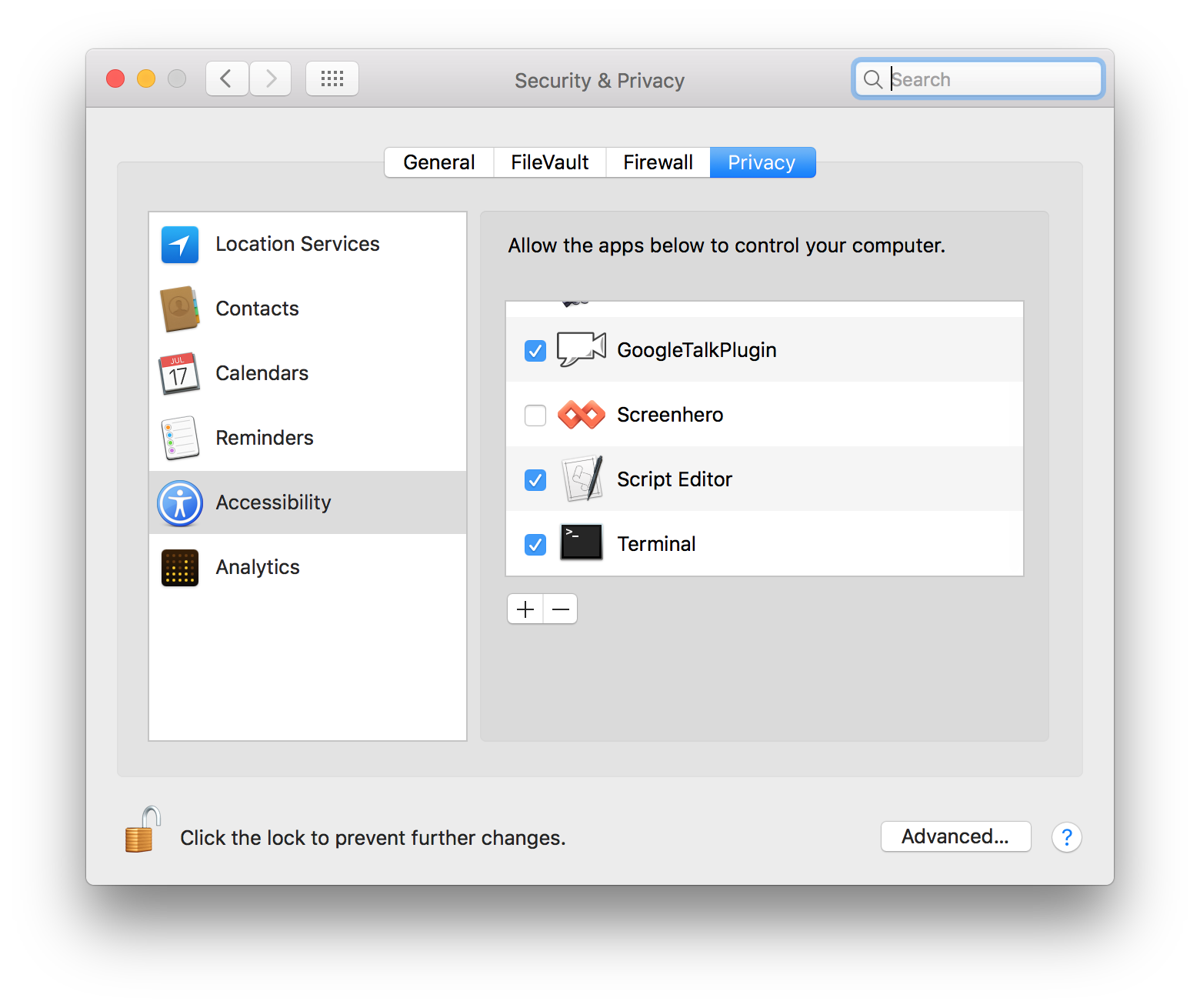The image size is (1200, 1008).
Task: Select Location Services in the sidebar
Action: tap(308, 245)
